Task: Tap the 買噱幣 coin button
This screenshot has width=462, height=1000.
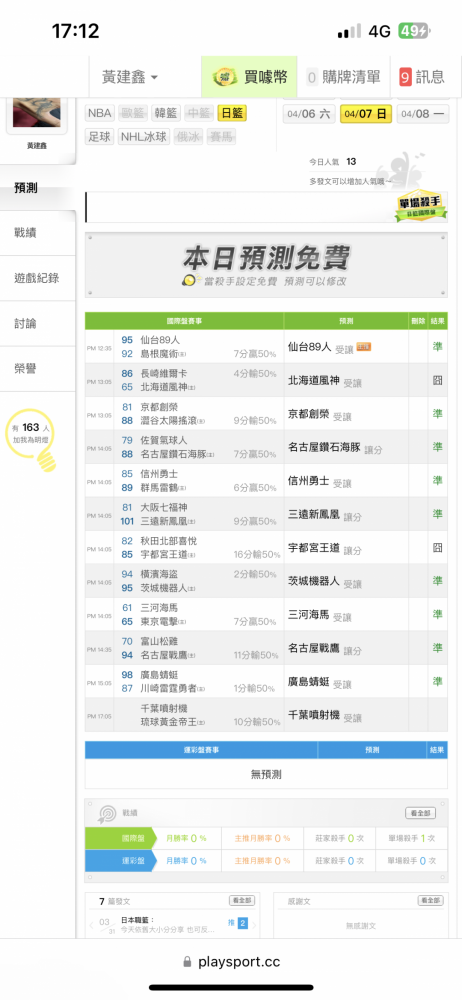Action: (x=251, y=77)
